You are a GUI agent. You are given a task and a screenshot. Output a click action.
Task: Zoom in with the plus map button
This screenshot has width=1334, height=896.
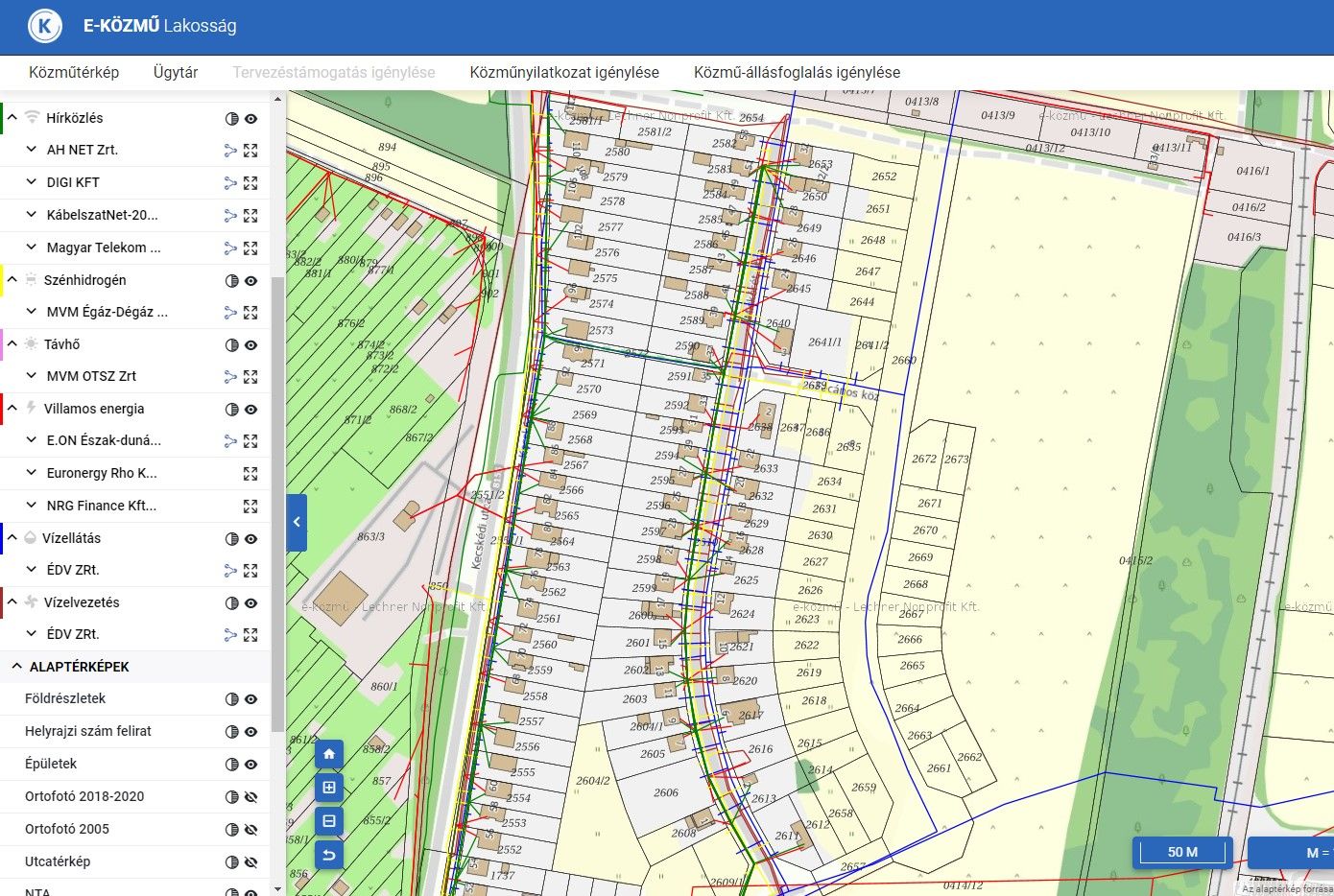point(329,788)
